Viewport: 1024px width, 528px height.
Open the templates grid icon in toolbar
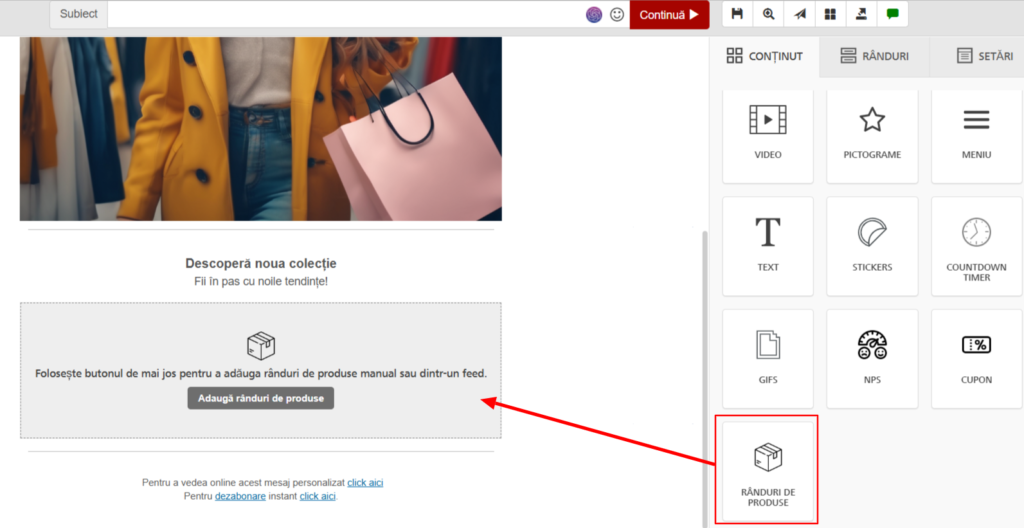(x=829, y=14)
